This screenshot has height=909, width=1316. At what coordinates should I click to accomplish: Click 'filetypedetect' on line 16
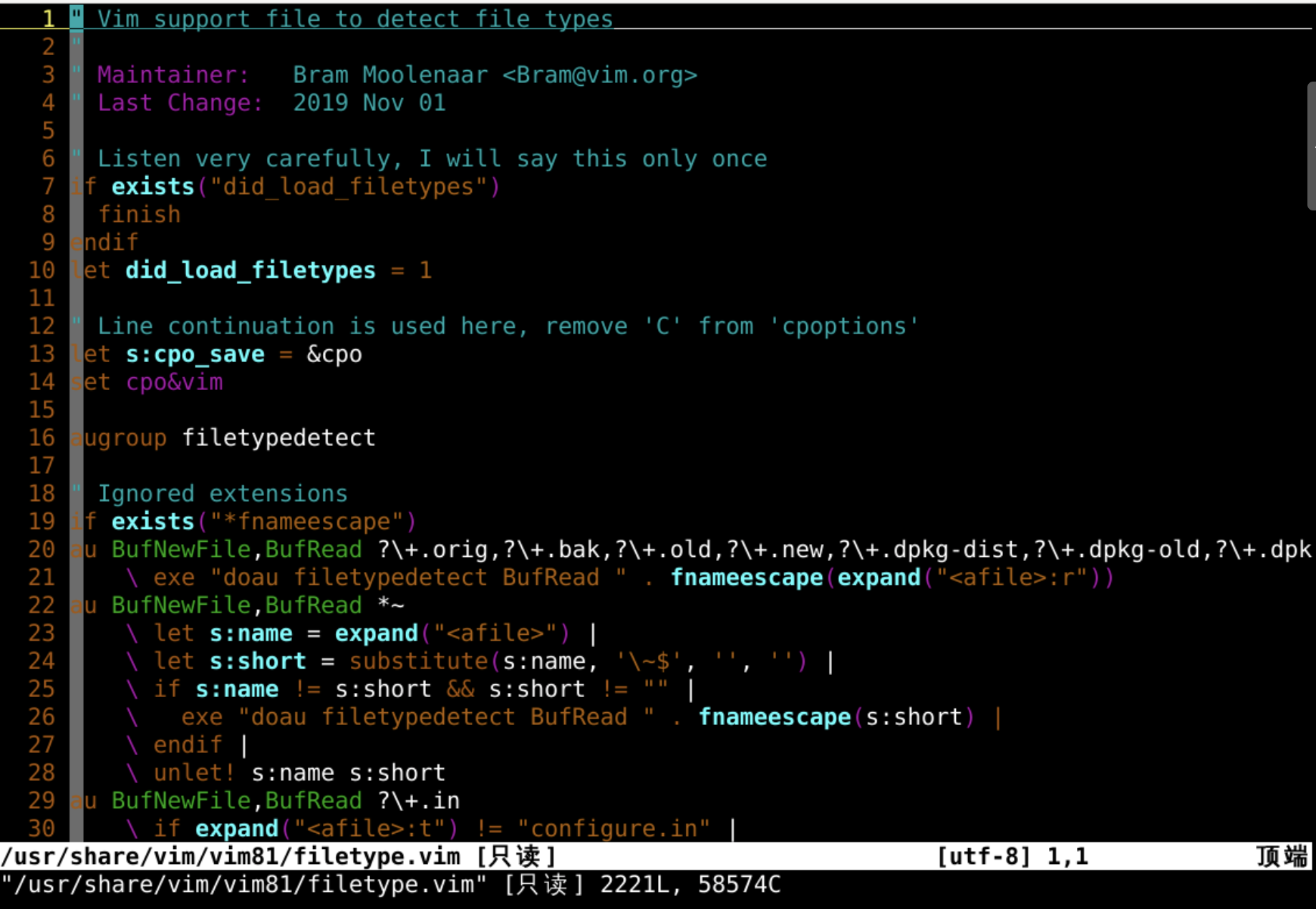pyautogui.click(x=279, y=438)
